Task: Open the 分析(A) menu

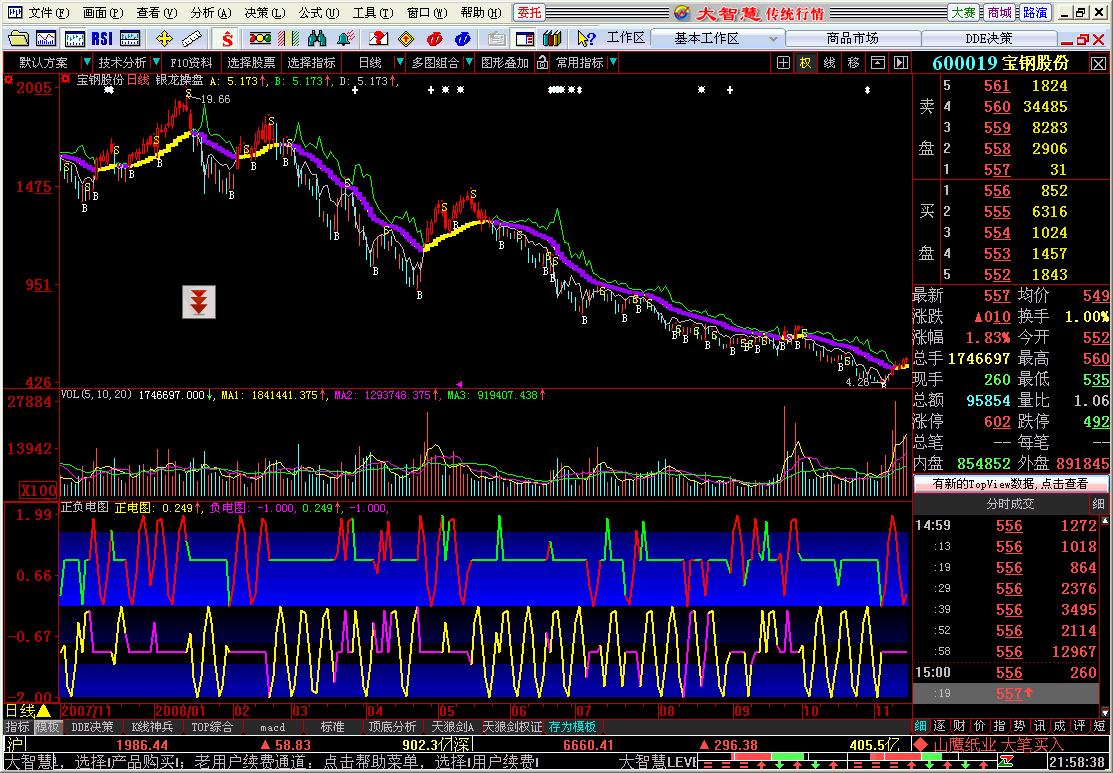Action: point(212,13)
